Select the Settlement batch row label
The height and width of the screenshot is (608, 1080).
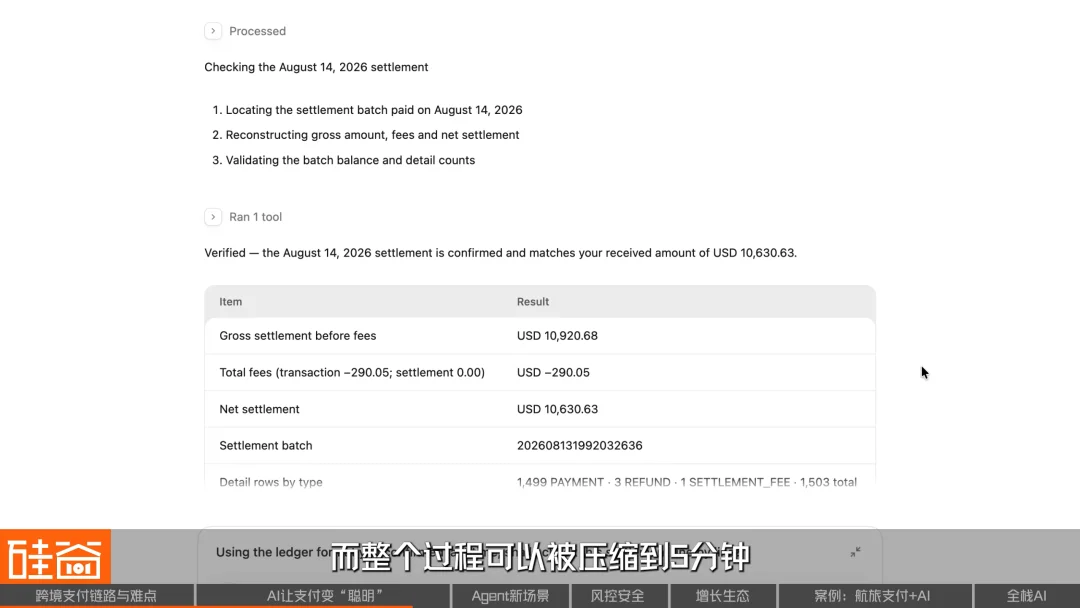(266, 445)
